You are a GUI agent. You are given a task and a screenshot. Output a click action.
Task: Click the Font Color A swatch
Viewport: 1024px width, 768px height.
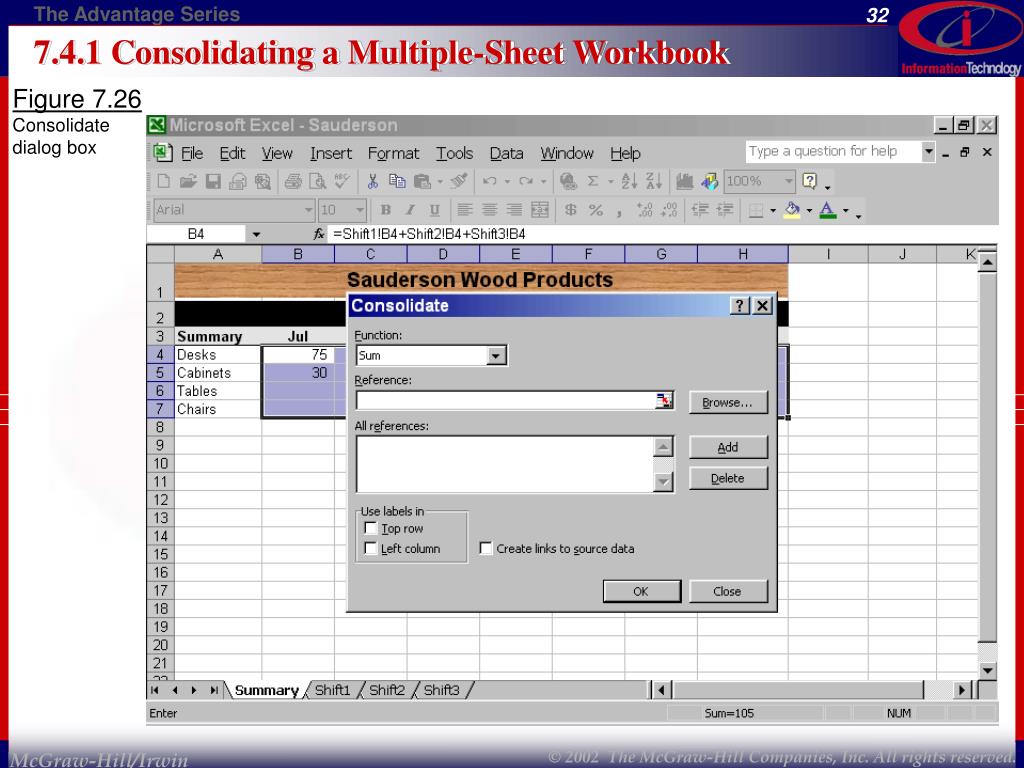tap(828, 210)
